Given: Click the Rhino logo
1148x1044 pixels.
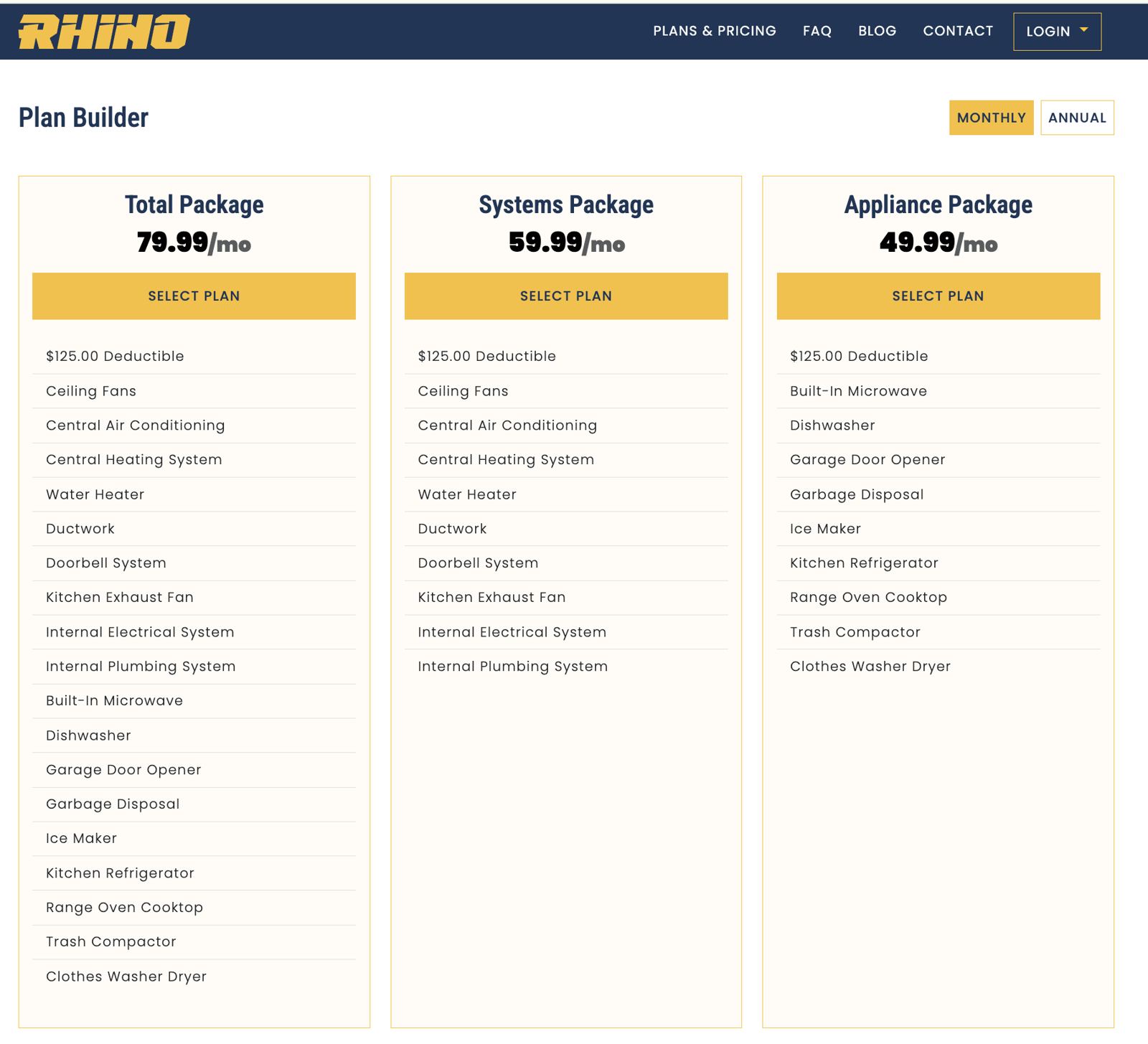Looking at the screenshot, I should pyautogui.click(x=104, y=32).
